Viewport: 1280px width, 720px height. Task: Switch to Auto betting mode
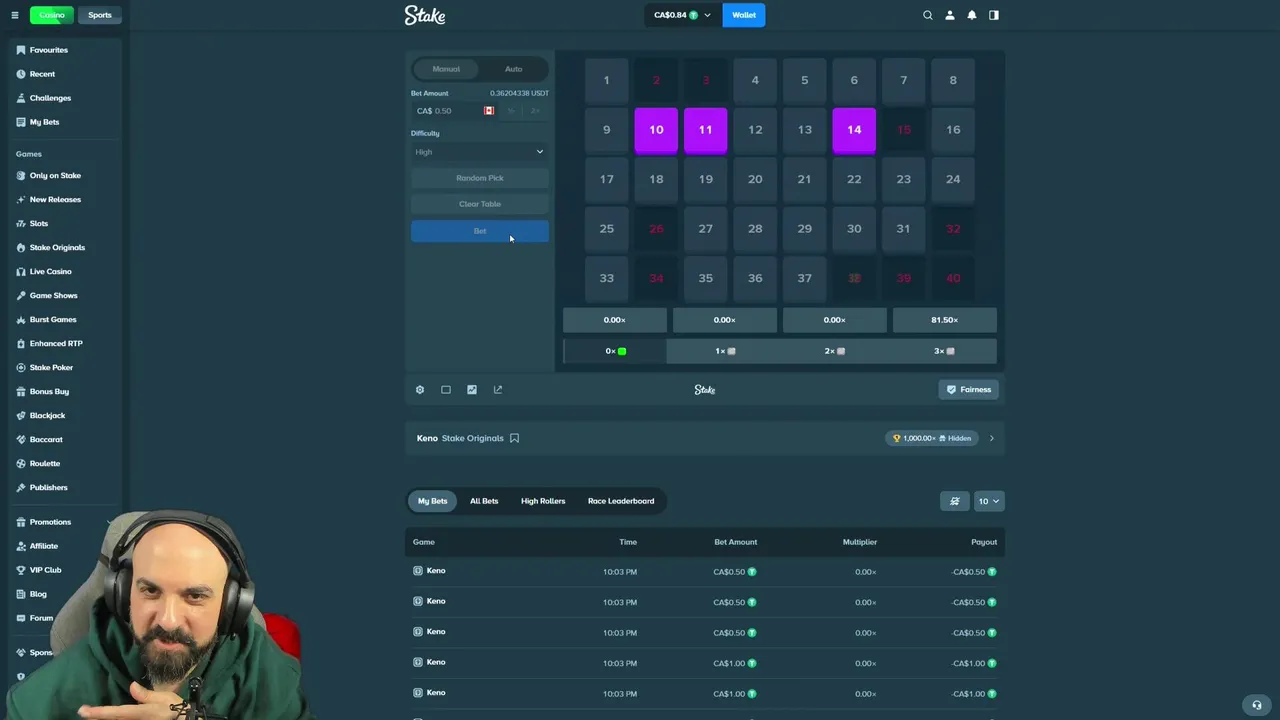[x=513, y=69]
